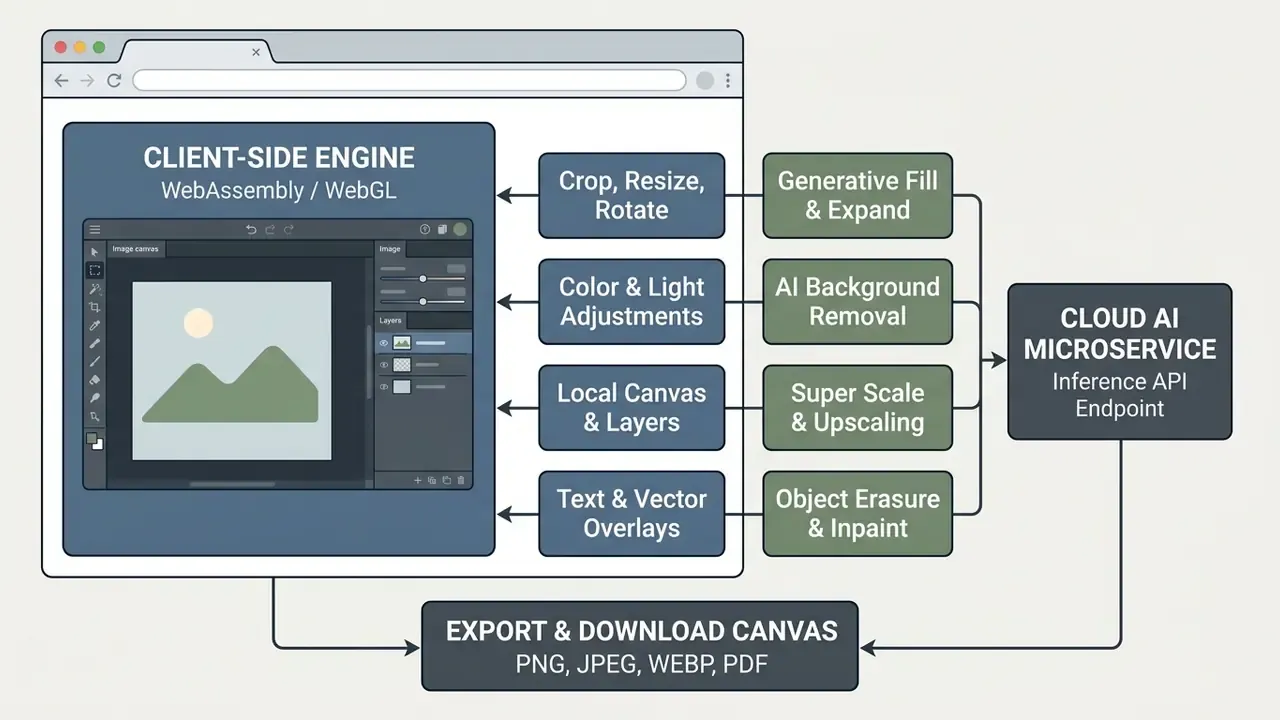The width and height of the screenshot is (1280, 720).
Task: Open the editor hamburger menu
Action: tap(95, 230)
